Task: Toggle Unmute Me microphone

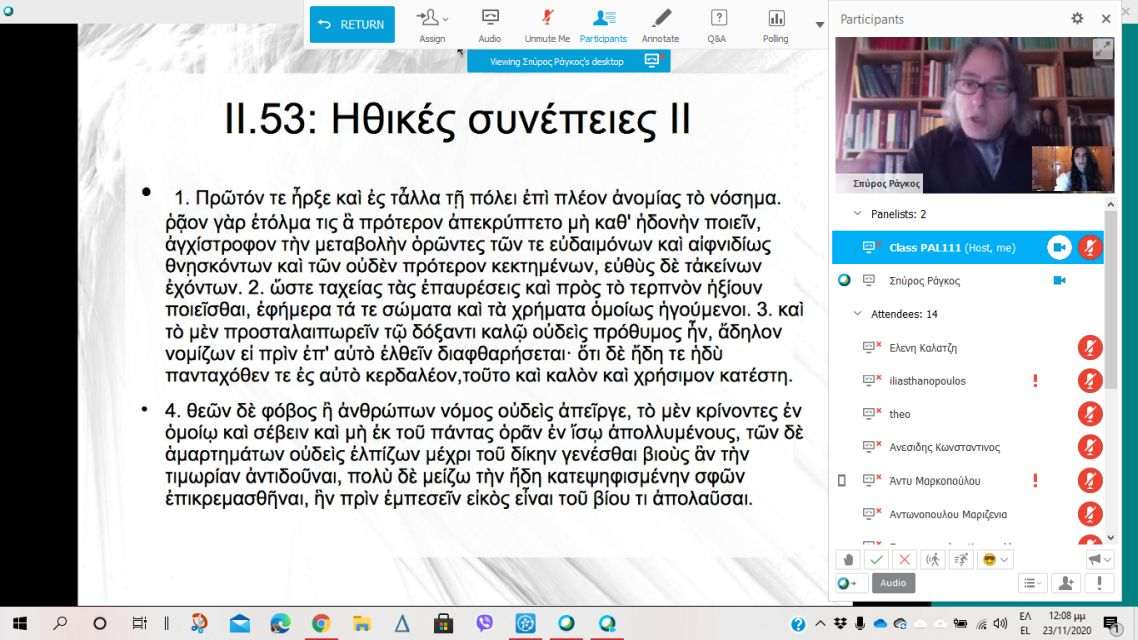Action: [547, 24]
